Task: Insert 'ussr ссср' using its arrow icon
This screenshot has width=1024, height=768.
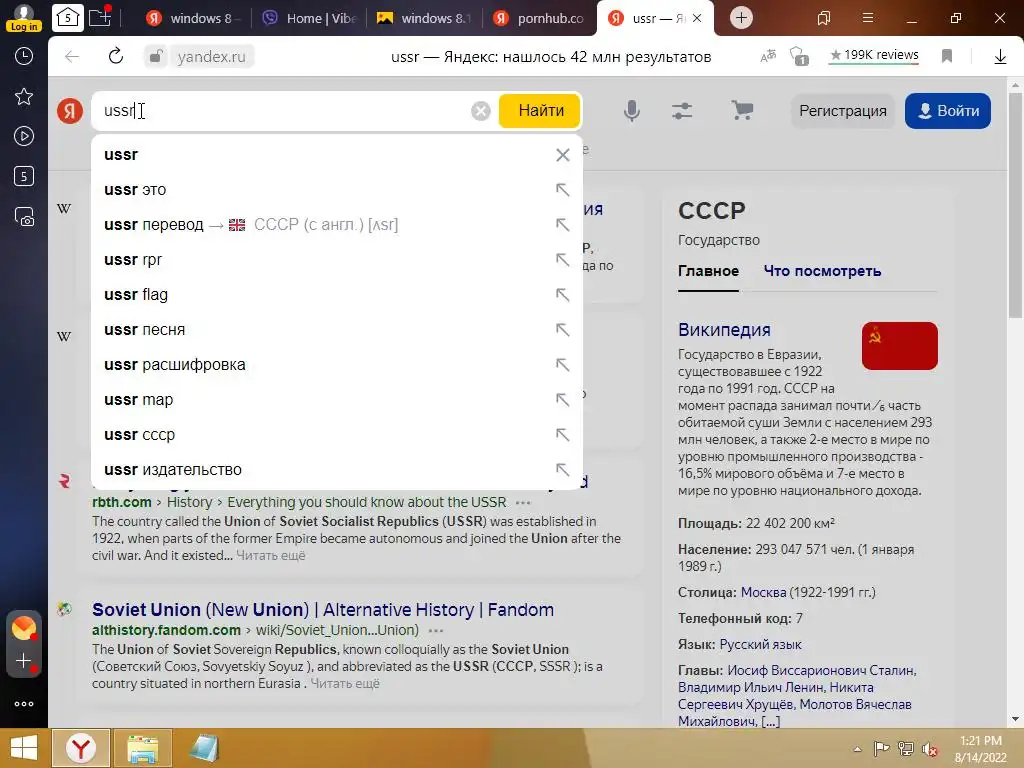Action: pyautogui.click(x=562, y=434)
